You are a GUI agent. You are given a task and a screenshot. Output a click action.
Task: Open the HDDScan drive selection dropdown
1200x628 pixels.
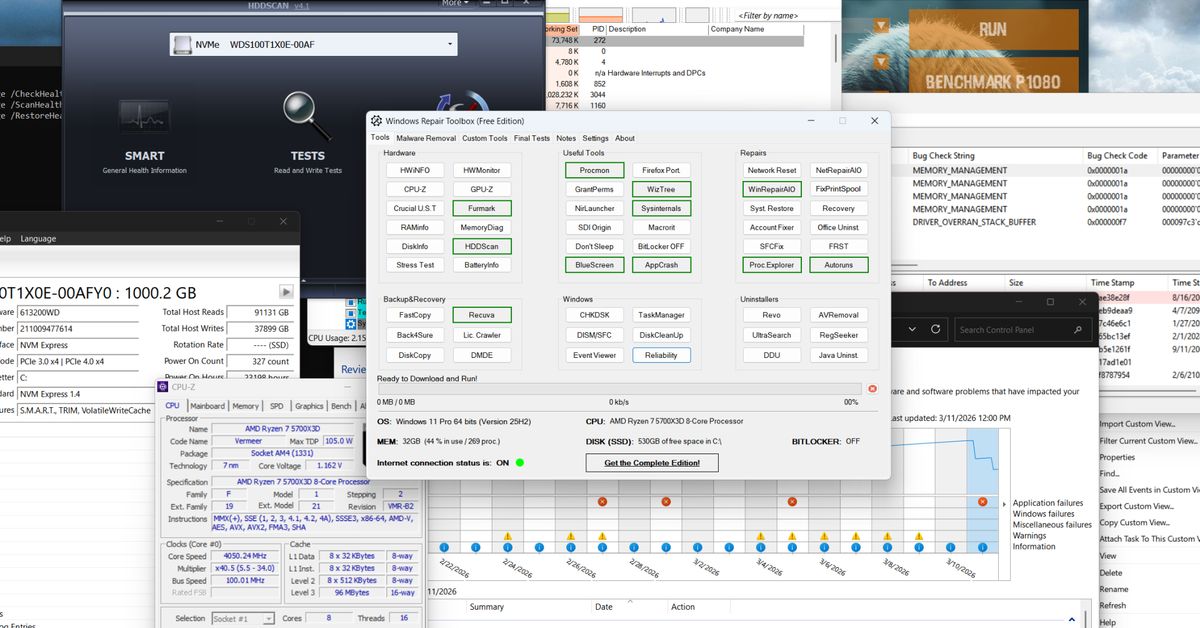[x=451, y=44]
